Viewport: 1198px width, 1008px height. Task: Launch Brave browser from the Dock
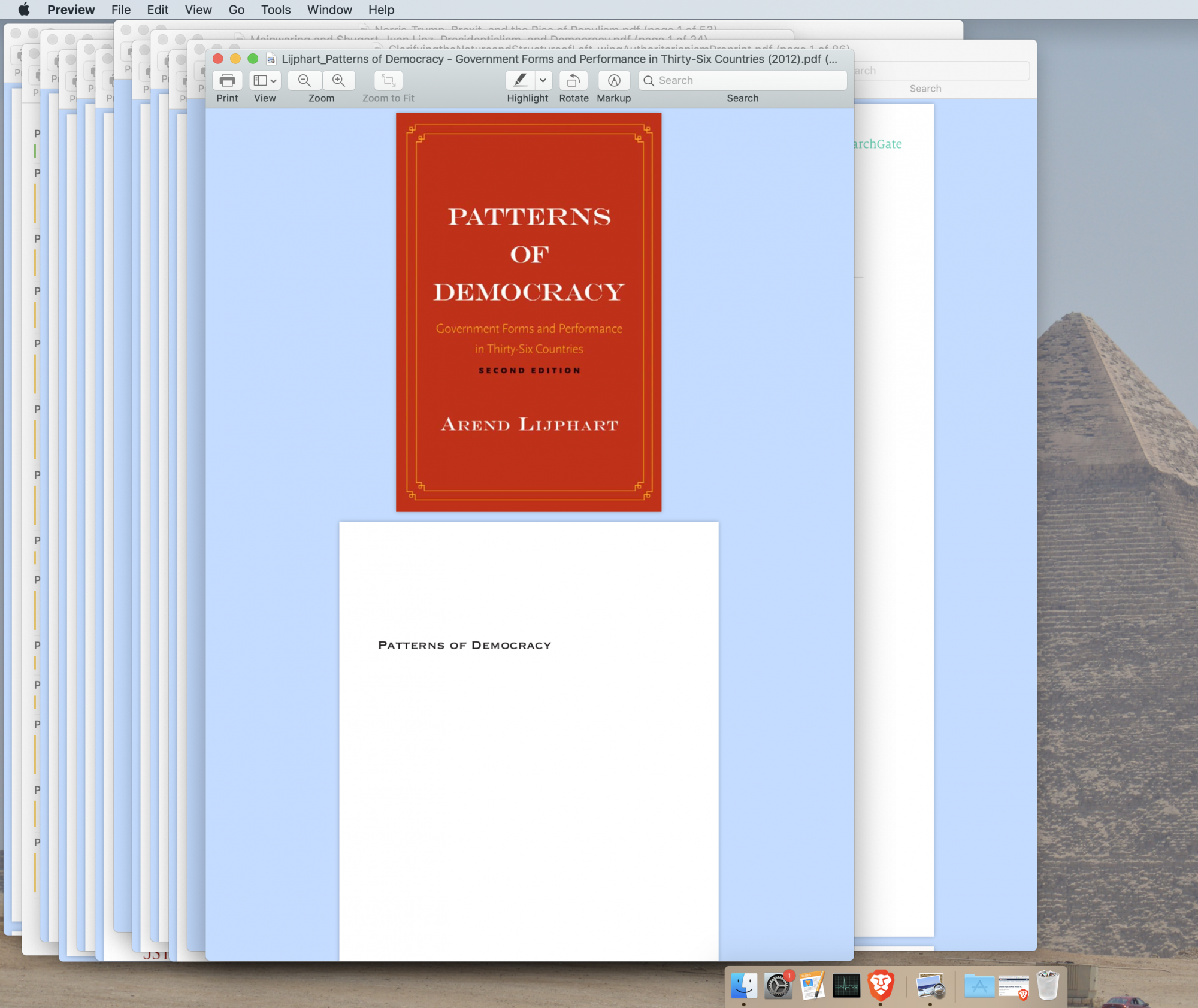click(881, 985)
